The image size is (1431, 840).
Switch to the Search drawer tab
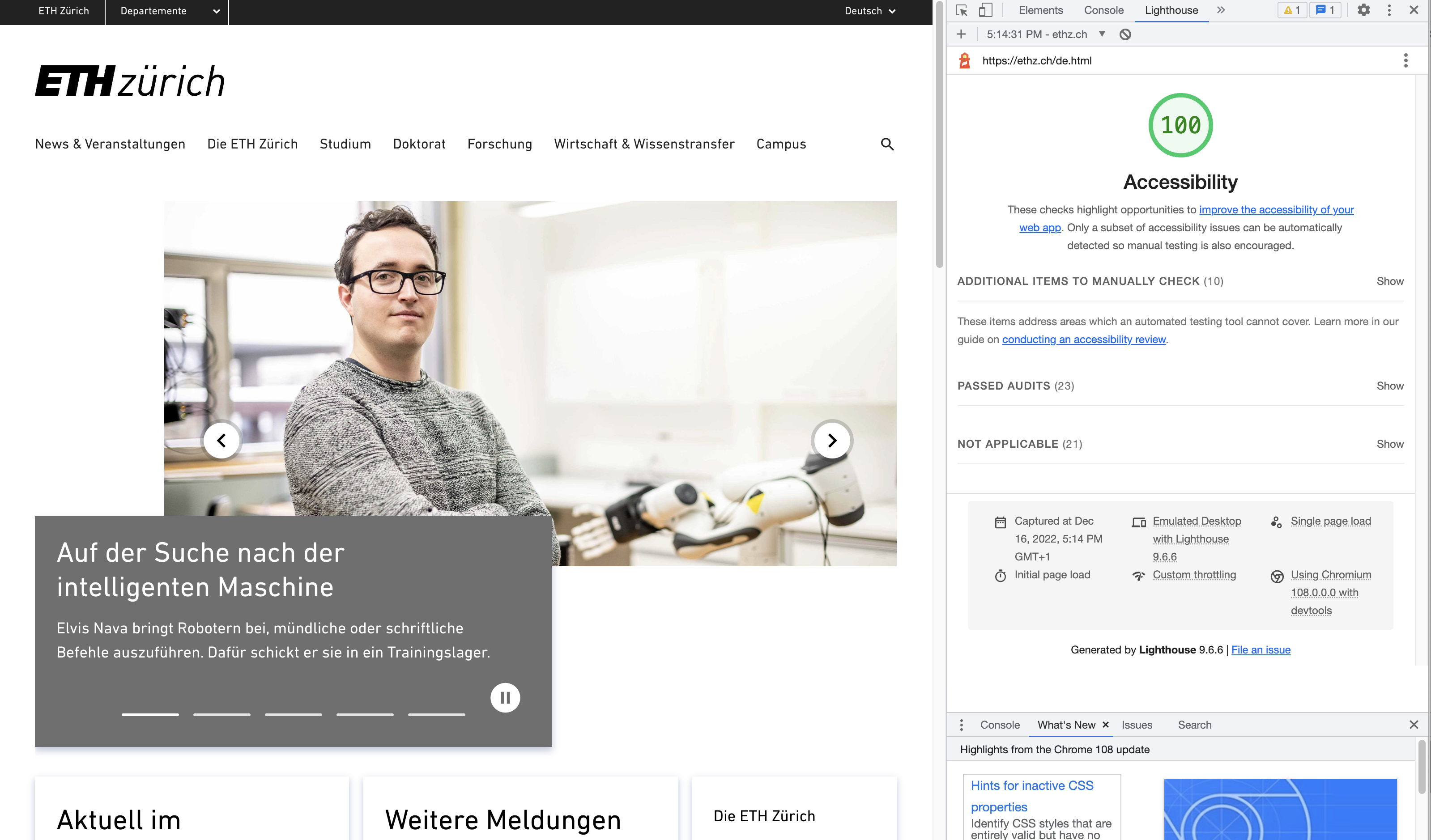1194,725
